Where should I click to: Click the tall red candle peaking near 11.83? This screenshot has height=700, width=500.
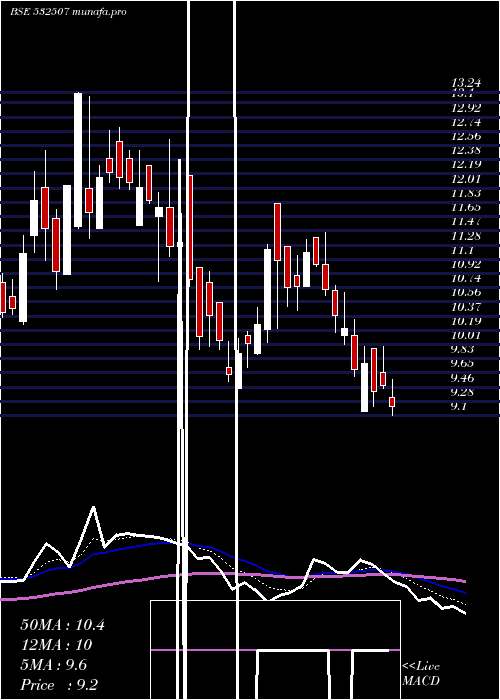(x=278, y=231)
